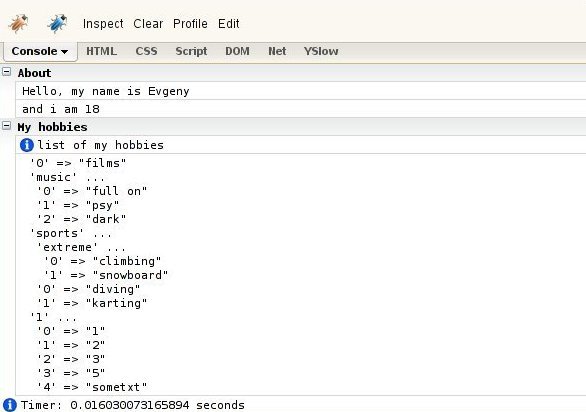Screen dimensions: 586x412
Task: Collapse the About group
Action: [7, 72]
